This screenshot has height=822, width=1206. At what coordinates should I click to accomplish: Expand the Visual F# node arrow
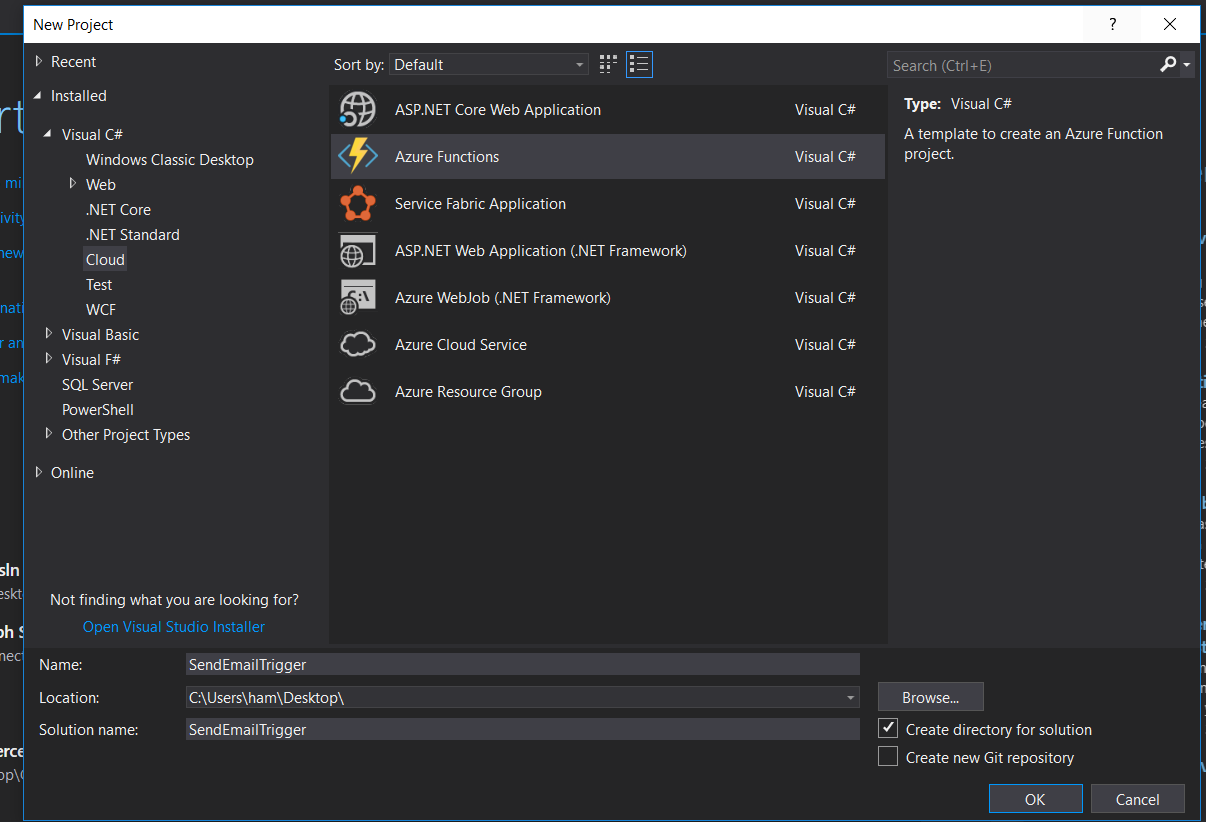(x=49, y=359)
